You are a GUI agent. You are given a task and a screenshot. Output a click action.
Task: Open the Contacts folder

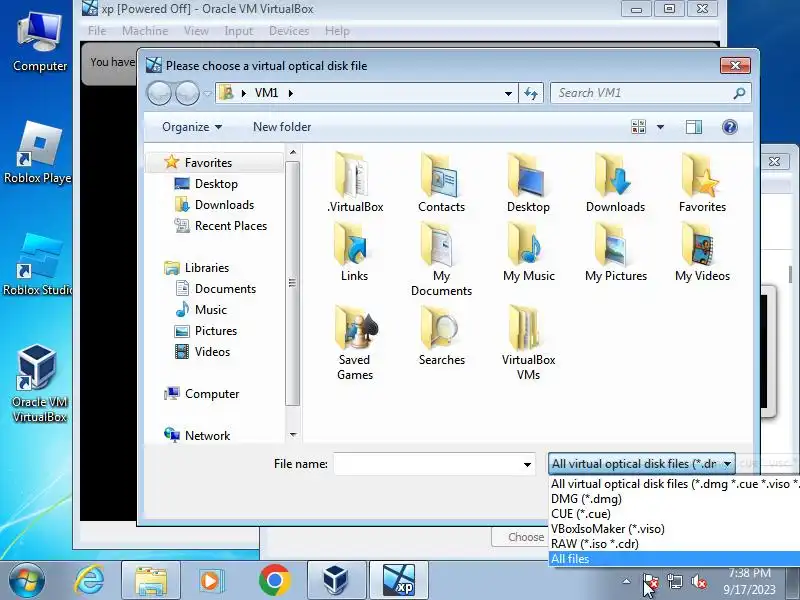tap(441, 183)
